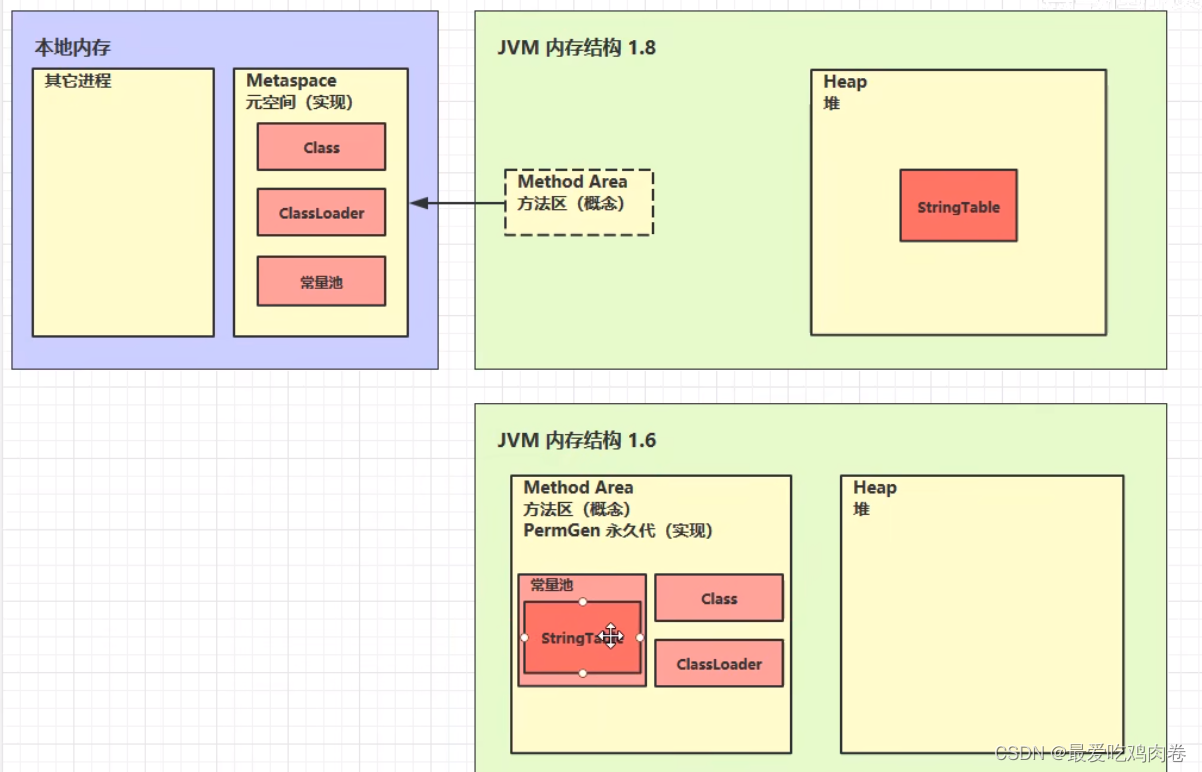Click the JVM 内存结构 1.6 title
The image size is (1202, 772).
tap(577, 440)
